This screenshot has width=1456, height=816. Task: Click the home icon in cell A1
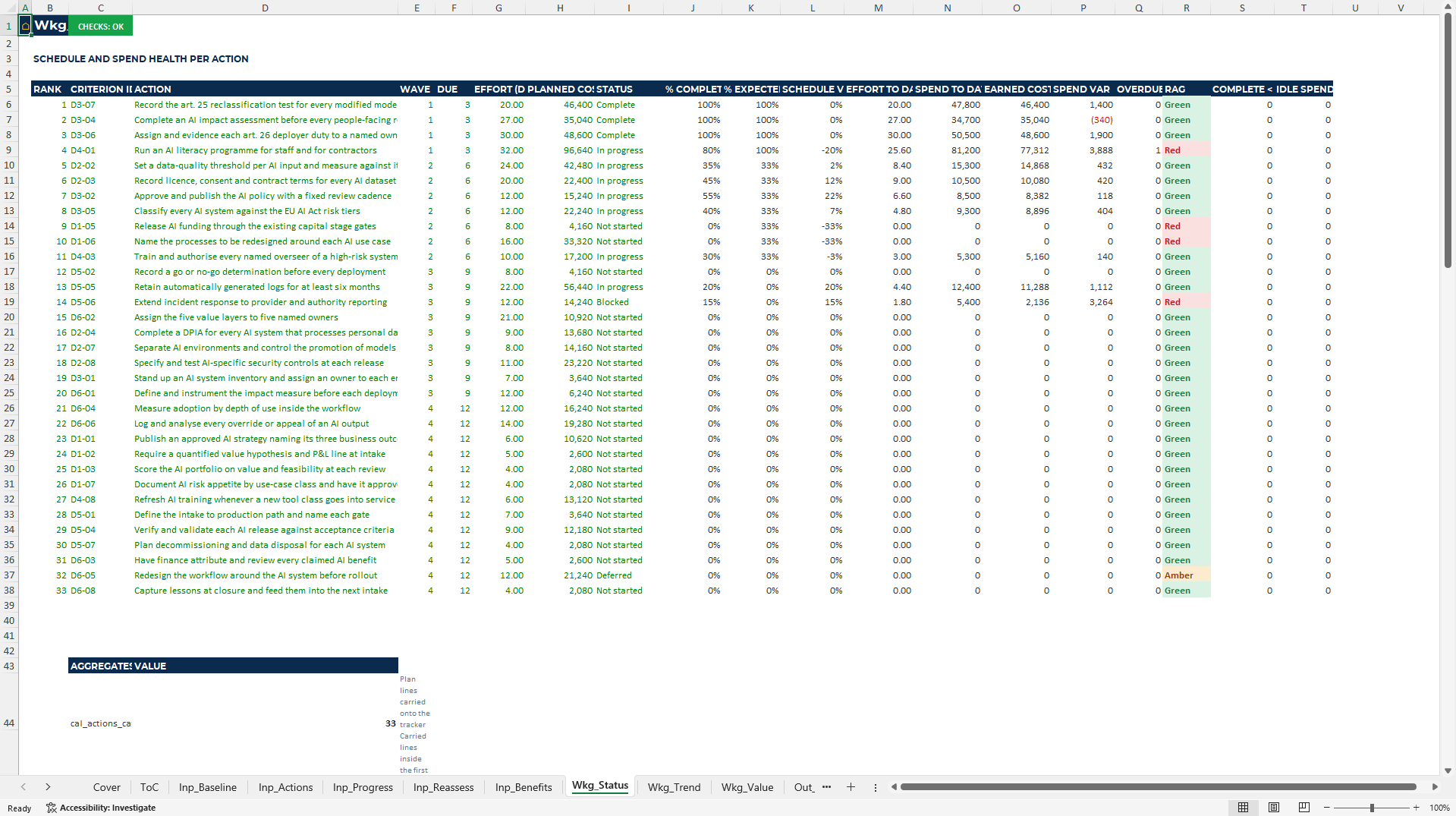click(x=25, y=26)
